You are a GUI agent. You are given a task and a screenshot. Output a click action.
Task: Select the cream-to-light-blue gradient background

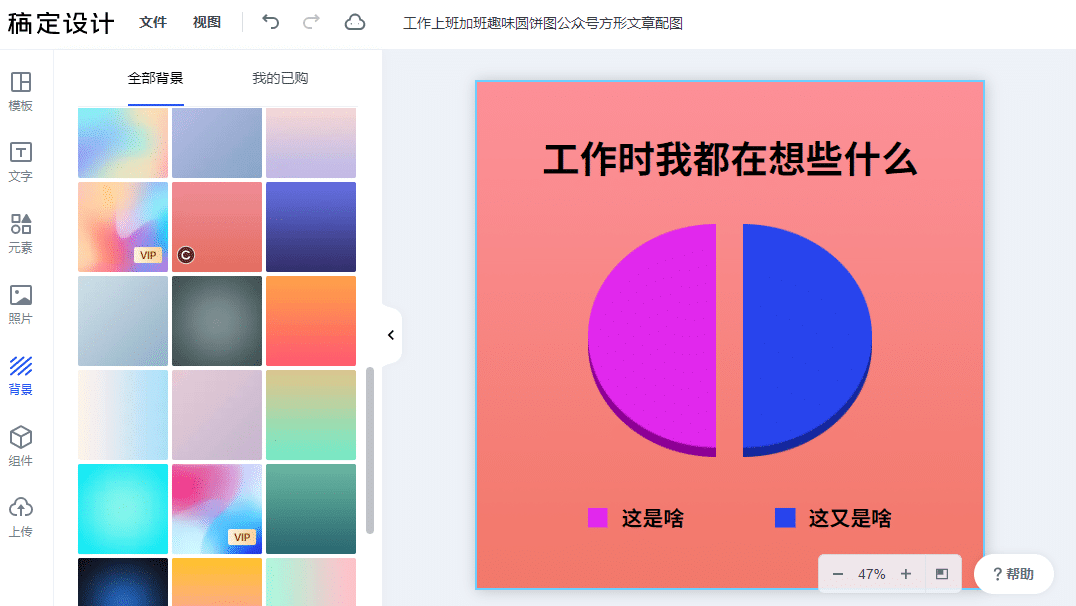[x=123, y=415]
